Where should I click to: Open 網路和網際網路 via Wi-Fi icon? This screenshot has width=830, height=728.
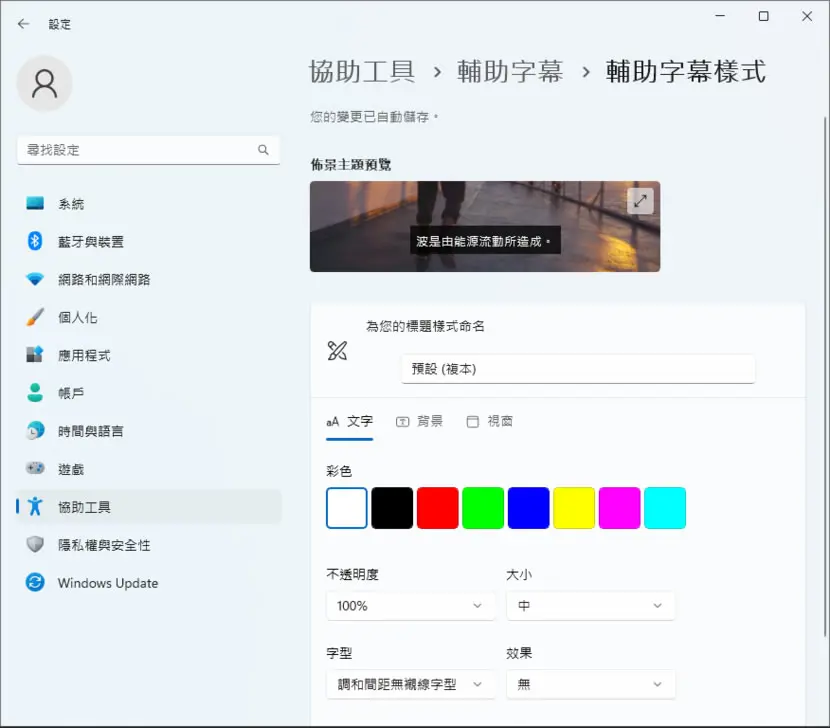[x=35, y=279]
